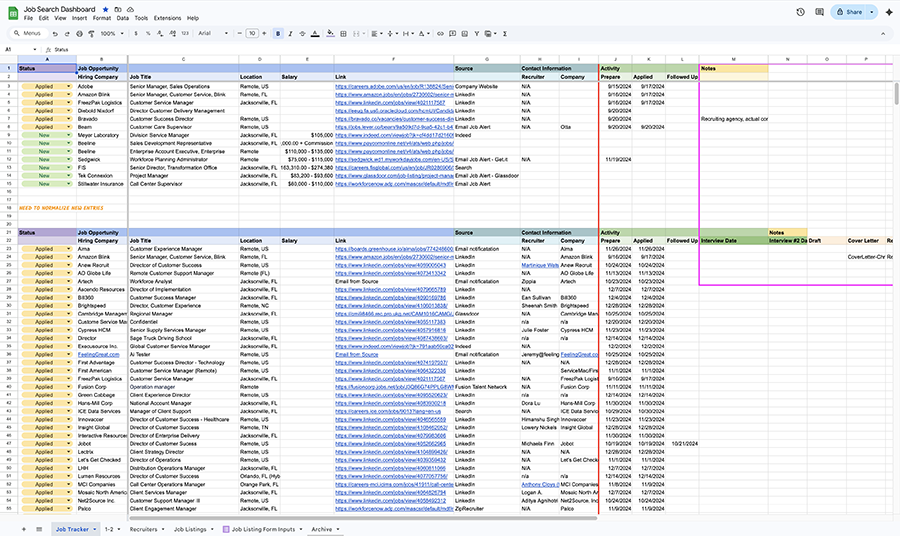This screenshot has height=536, width=900.
Task: Click the Martinique recruiter link
Action: pos(540,265)
